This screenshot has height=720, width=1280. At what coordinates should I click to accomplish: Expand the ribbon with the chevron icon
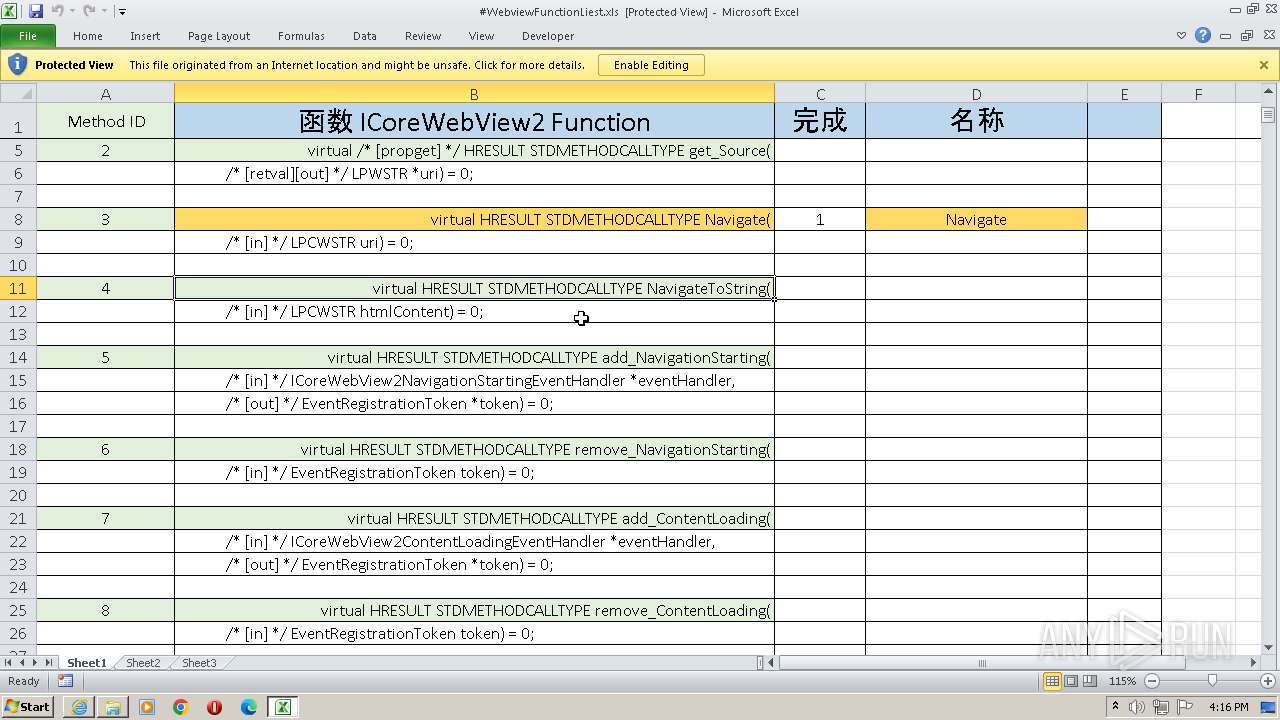pos(1181,36)
